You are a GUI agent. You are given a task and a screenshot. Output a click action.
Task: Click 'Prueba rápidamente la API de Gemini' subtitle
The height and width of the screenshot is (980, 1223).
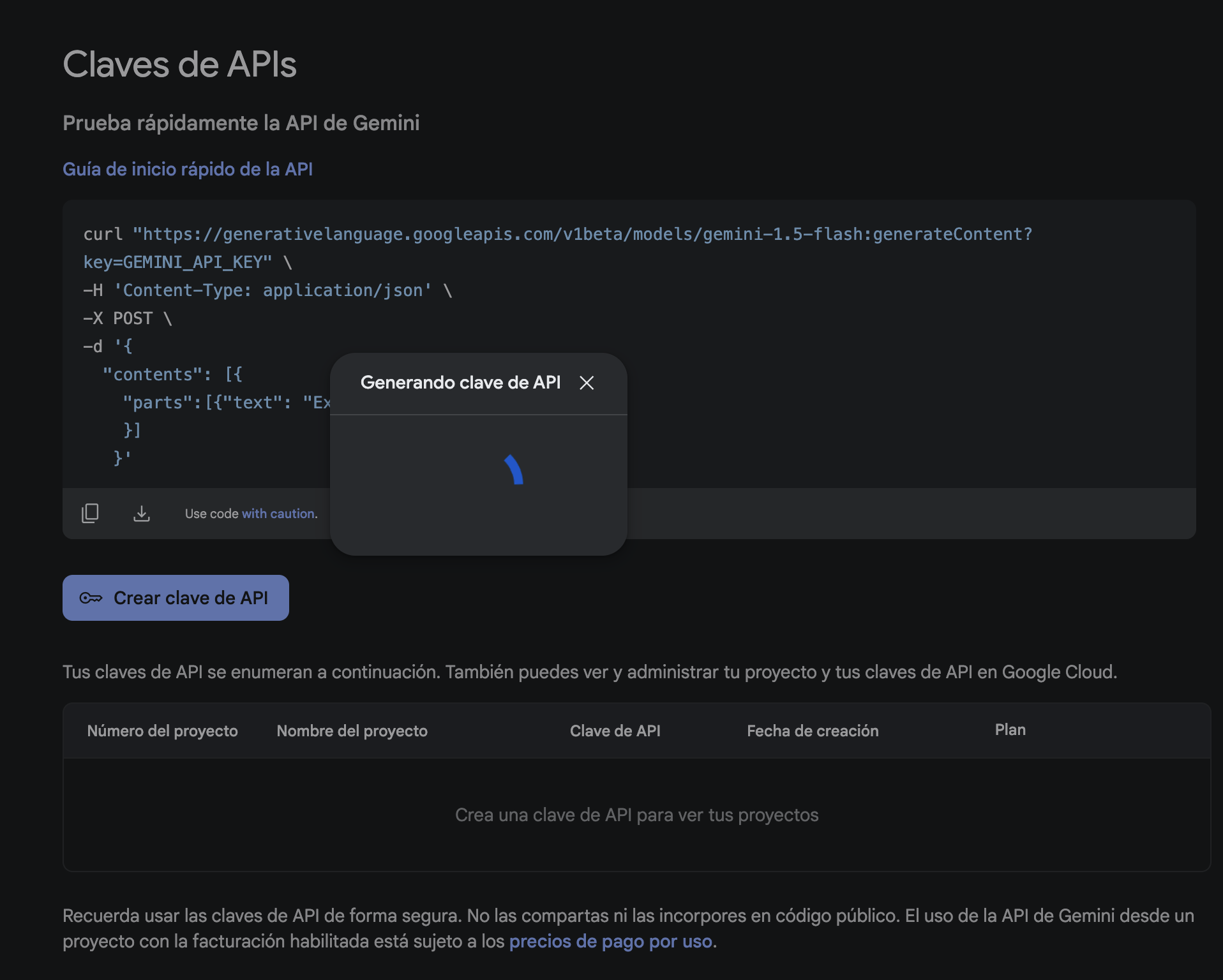click(241, 122)
